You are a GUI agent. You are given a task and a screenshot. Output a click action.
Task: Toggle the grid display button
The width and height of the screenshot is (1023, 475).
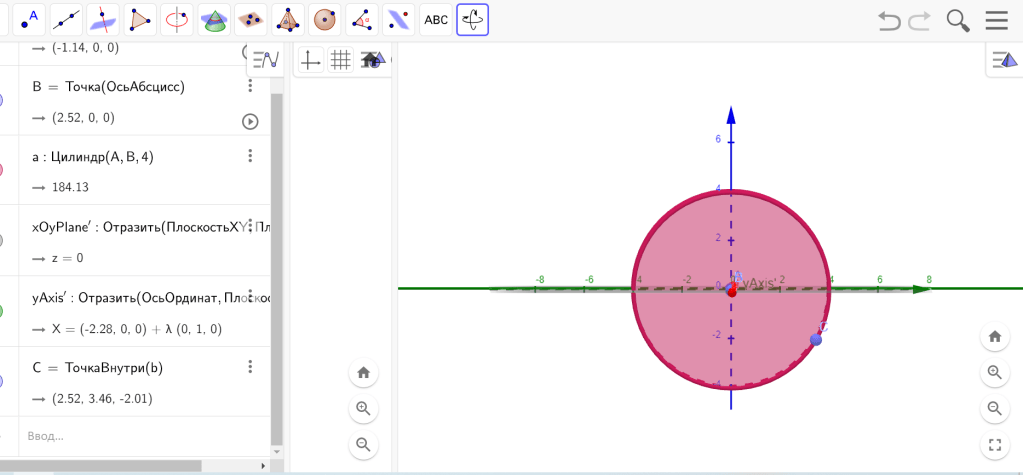(341, 60)
